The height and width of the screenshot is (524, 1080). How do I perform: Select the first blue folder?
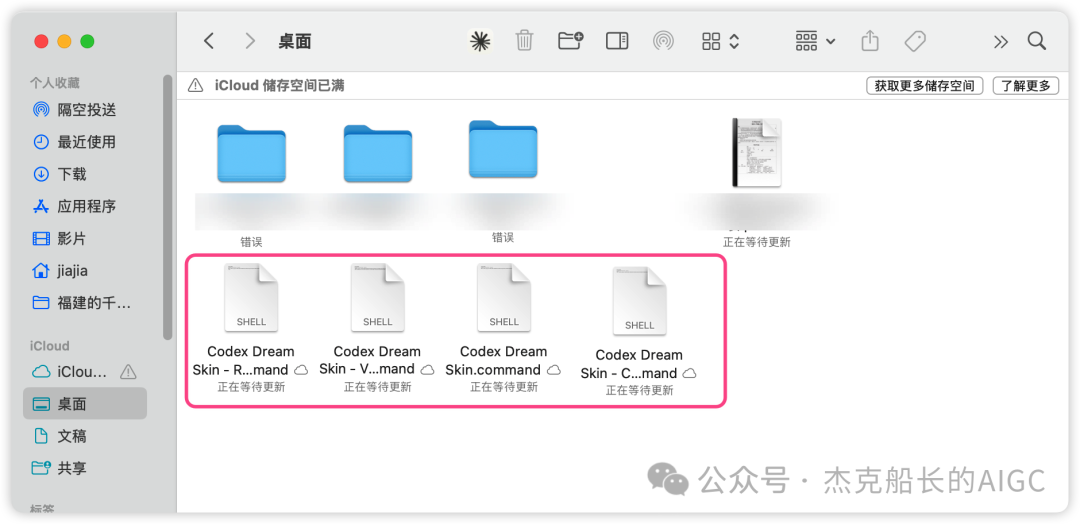[251, 153]
